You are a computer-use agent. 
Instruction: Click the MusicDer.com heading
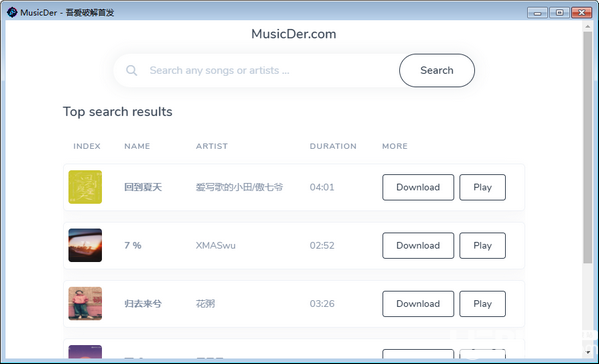[293, 34]
